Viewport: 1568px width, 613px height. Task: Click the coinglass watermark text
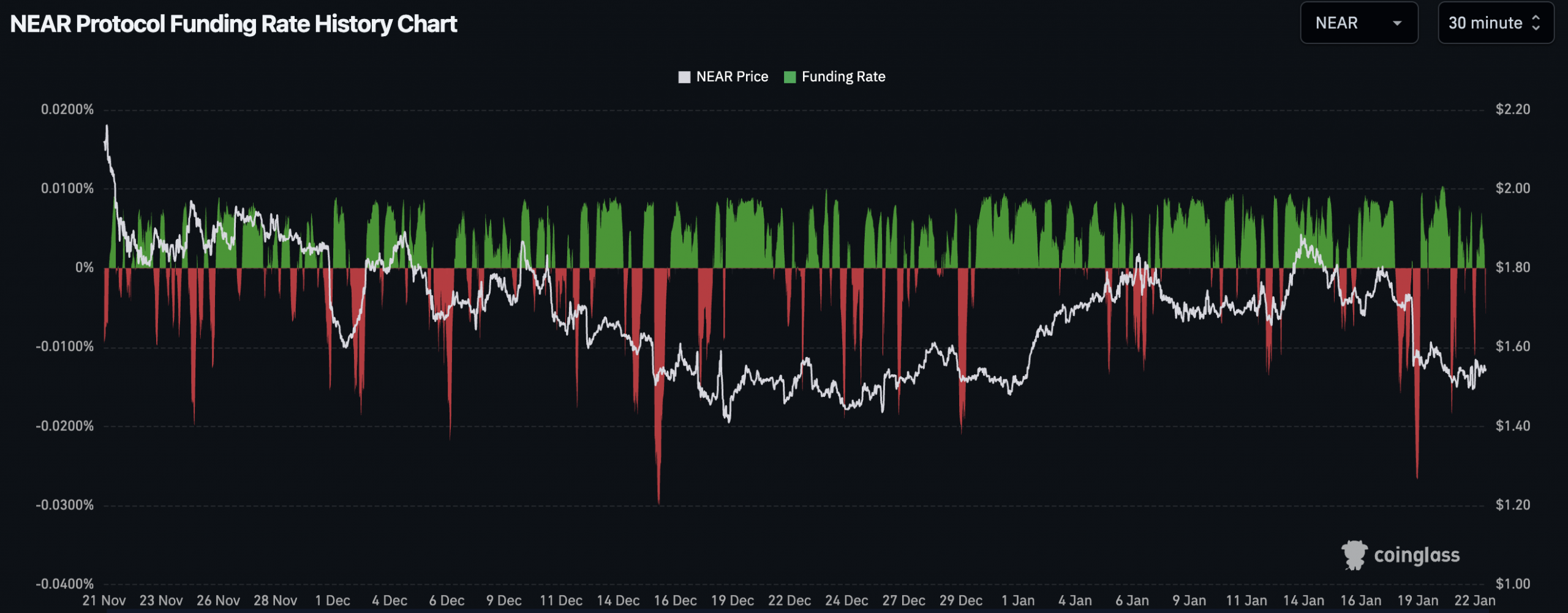[x=1416, y=555]
